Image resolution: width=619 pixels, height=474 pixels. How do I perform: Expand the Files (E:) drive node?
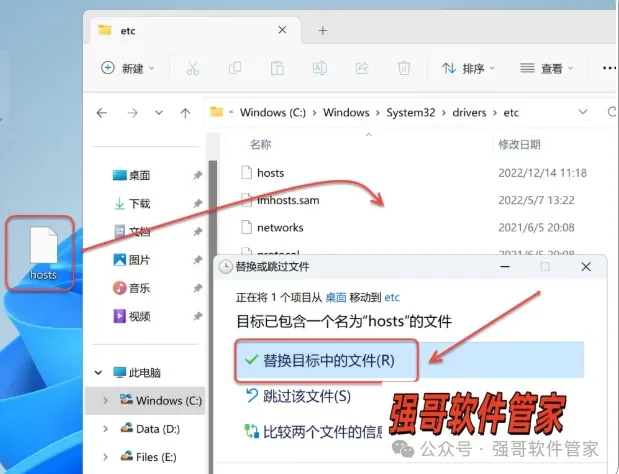pos(105,457)
